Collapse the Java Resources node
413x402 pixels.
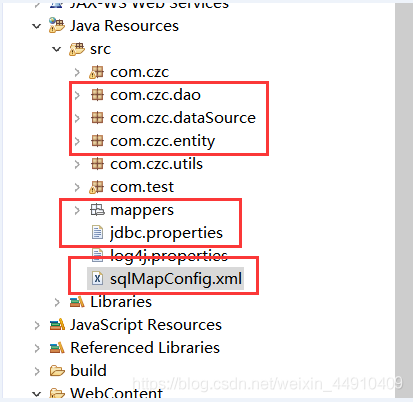pyautogui.click(x=37, y=26)
